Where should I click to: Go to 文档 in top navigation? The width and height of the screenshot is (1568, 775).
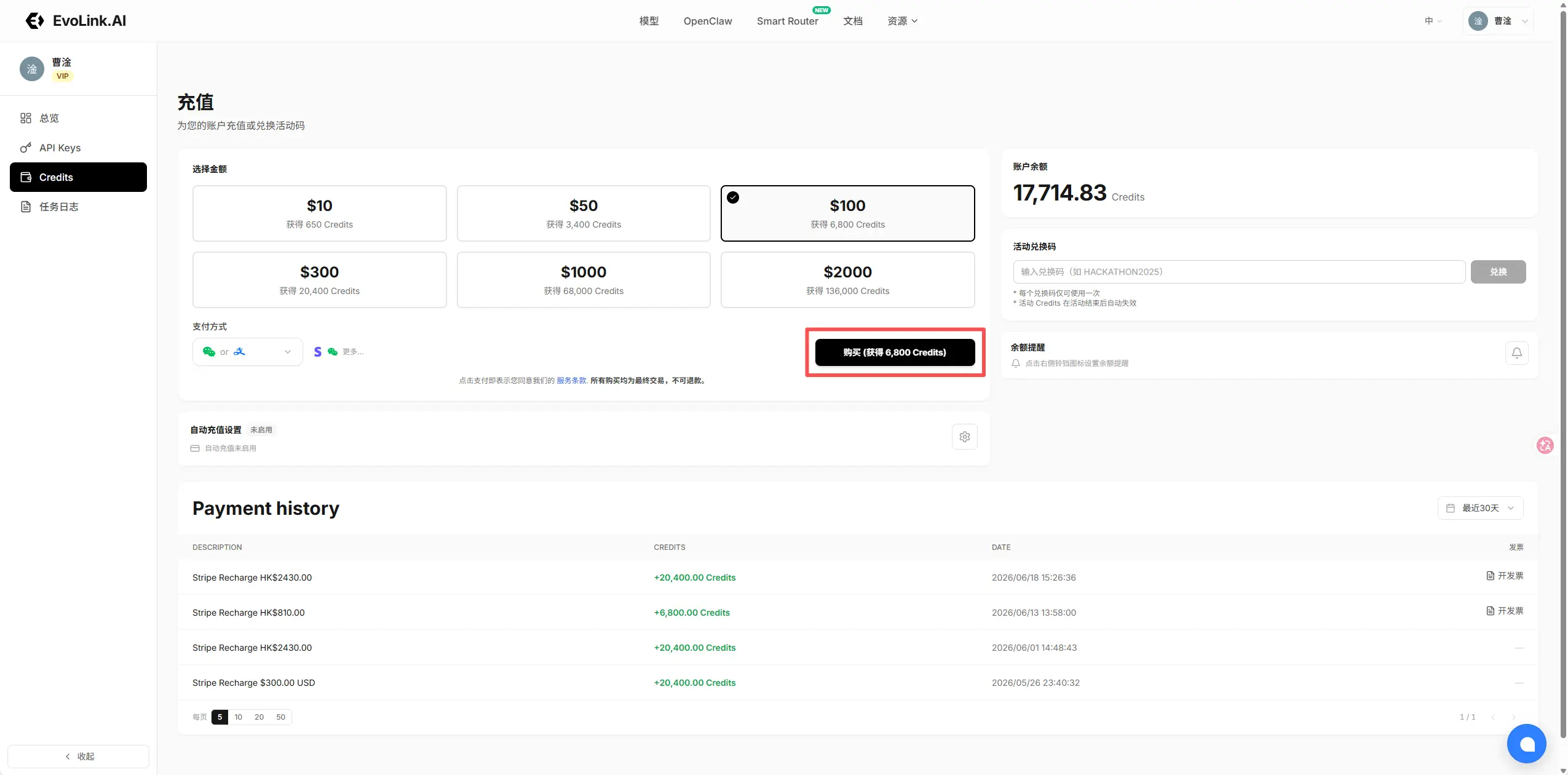pyautogui.click(x=853, y=21)
